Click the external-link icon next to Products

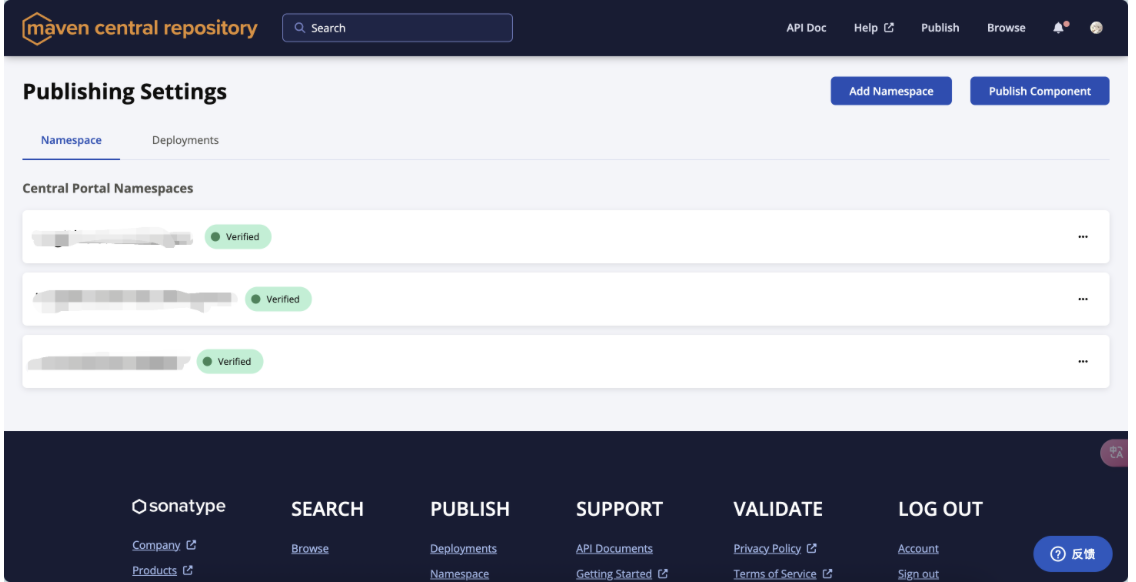(188, 570)
